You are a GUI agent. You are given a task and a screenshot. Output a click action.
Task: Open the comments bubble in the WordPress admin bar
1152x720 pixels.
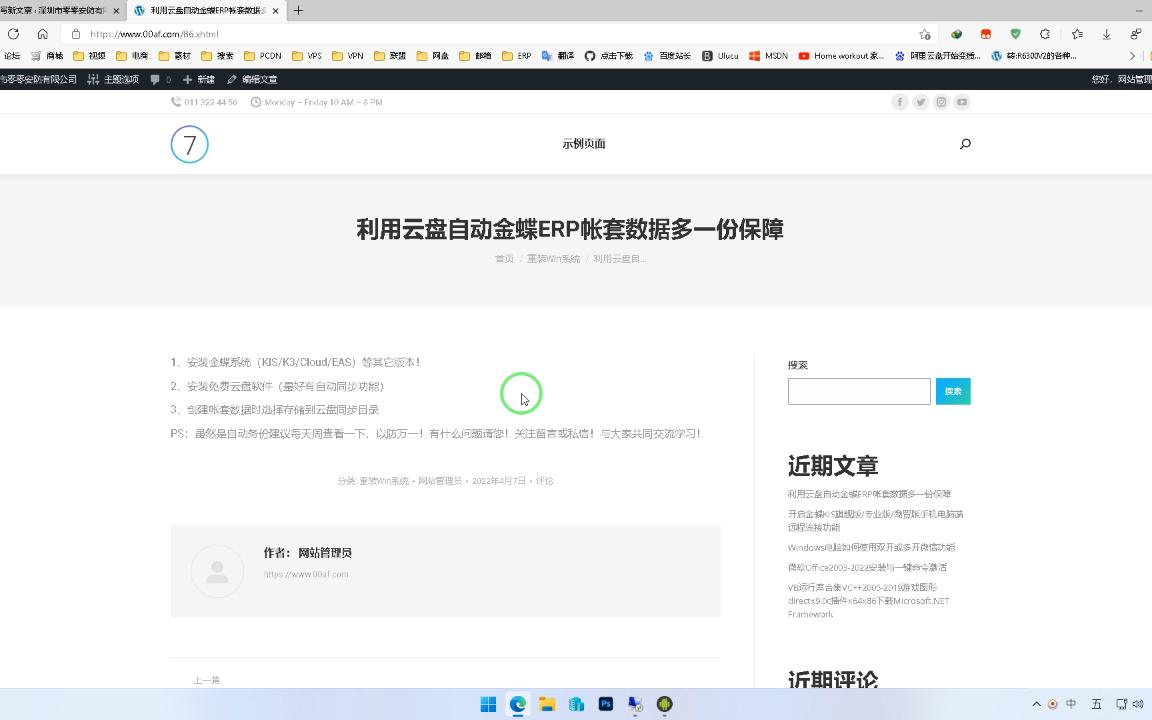155,79
